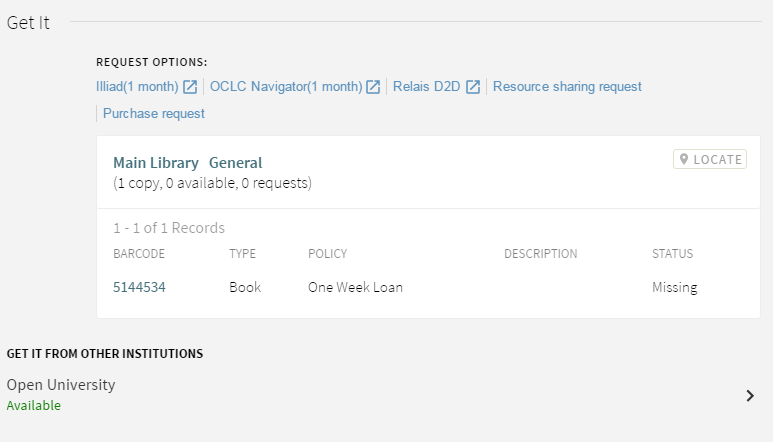
Task: Open the Purchase request link
Action: click(x=154, y=114)
